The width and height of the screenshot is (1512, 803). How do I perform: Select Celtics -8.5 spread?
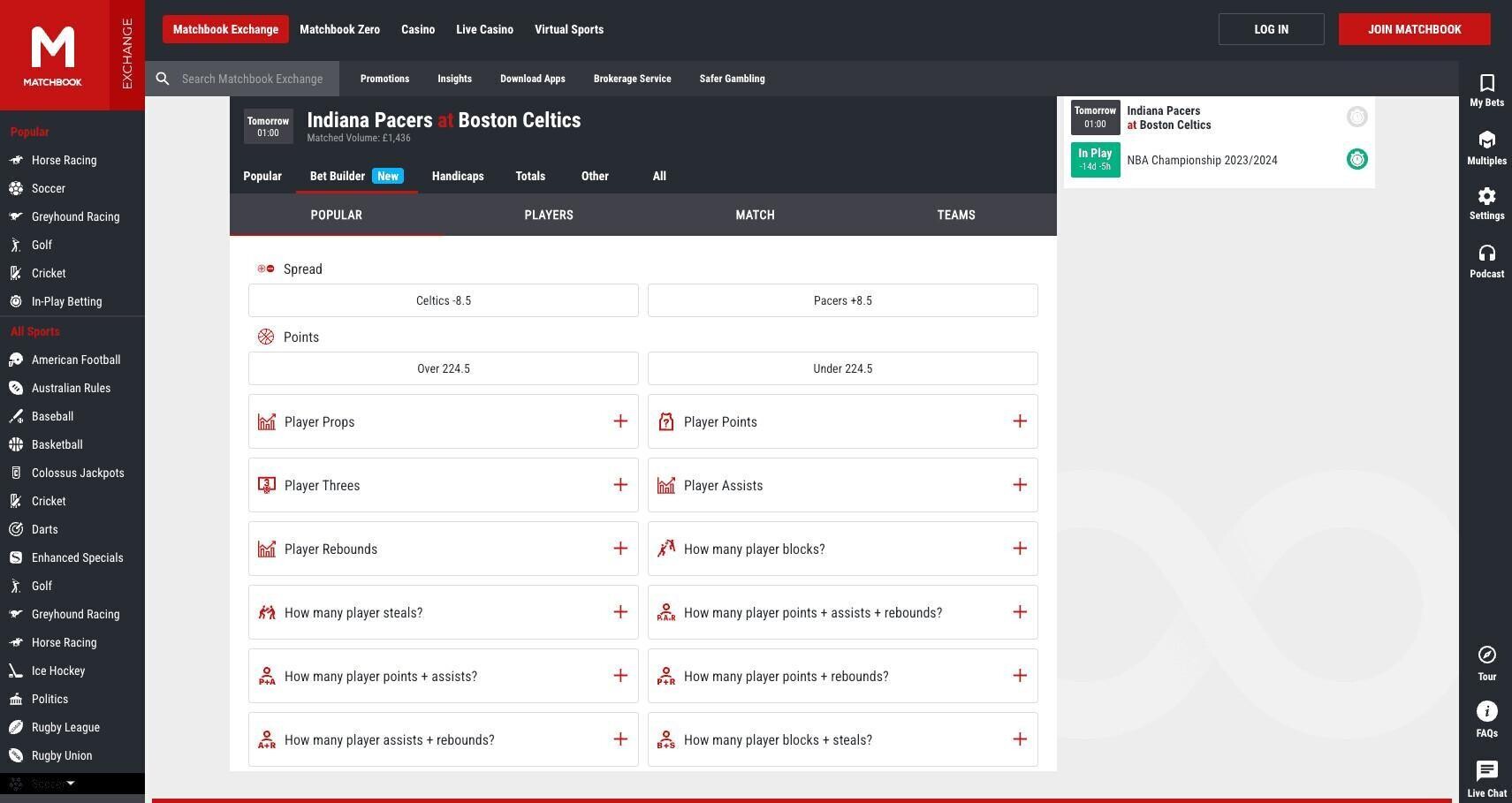tap(444, 300)
